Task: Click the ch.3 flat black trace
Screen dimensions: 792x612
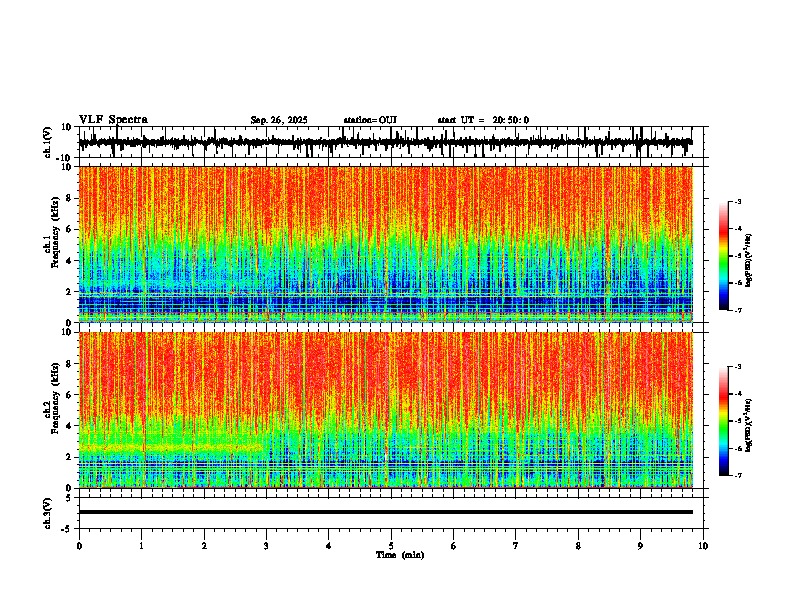Action: tap(386, 512)
